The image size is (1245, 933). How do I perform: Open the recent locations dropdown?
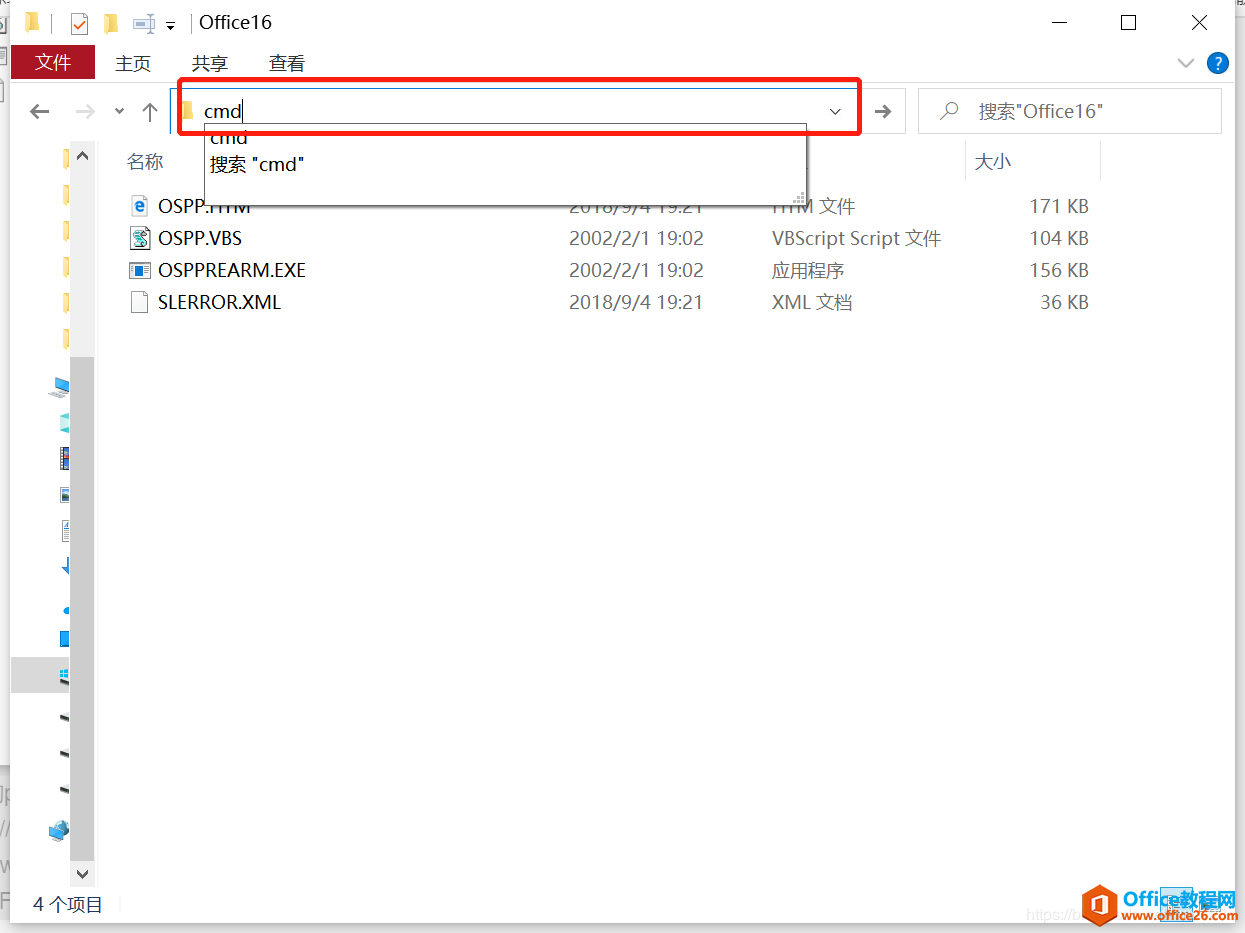[119, 112]
